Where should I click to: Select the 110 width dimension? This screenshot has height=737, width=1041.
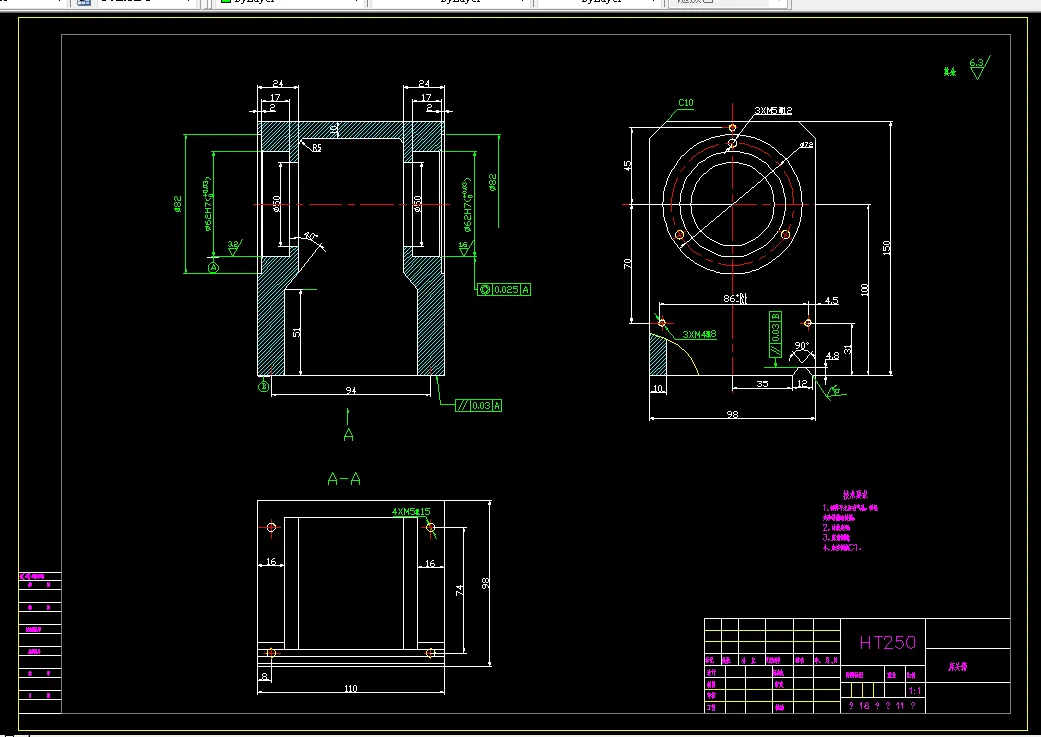click(351, 688)
